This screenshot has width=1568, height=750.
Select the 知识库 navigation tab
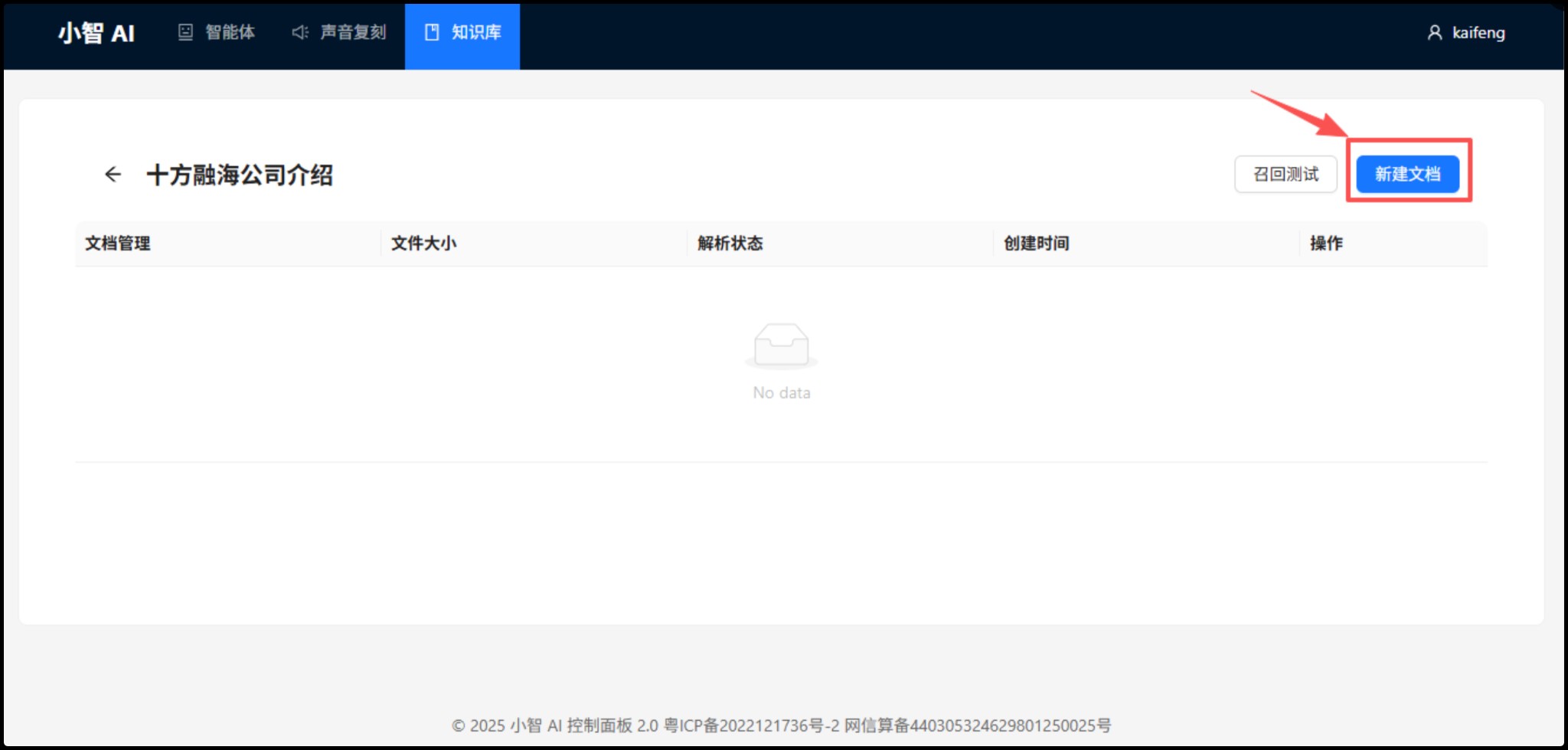(462, 36)
